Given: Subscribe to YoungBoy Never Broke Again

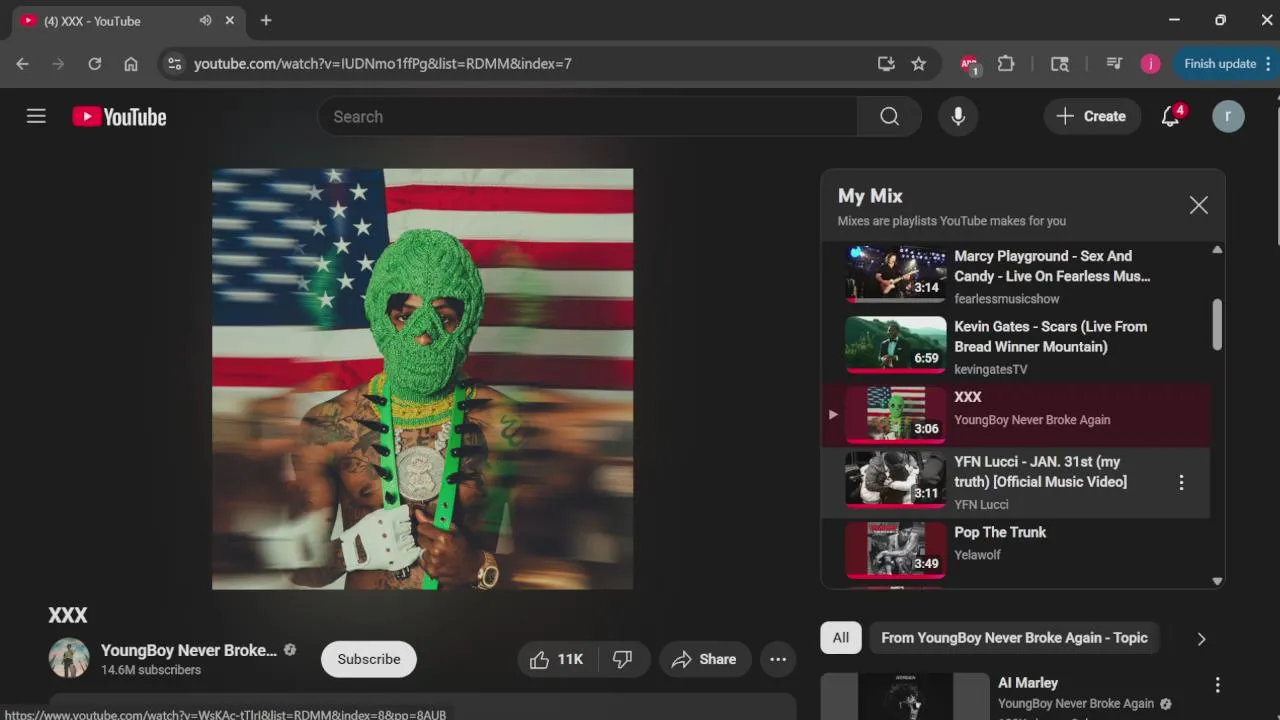Looking at the screenshot, I should point(368,659).
